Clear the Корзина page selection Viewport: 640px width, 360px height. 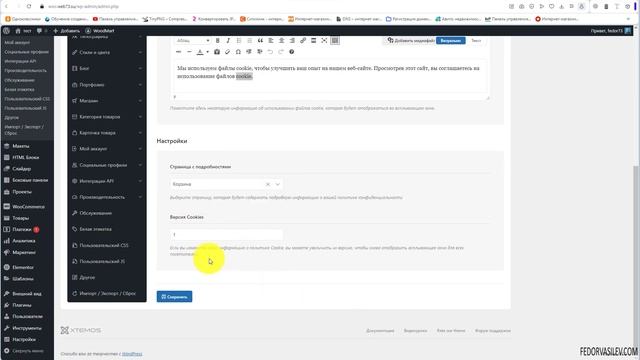coord(268,184)
